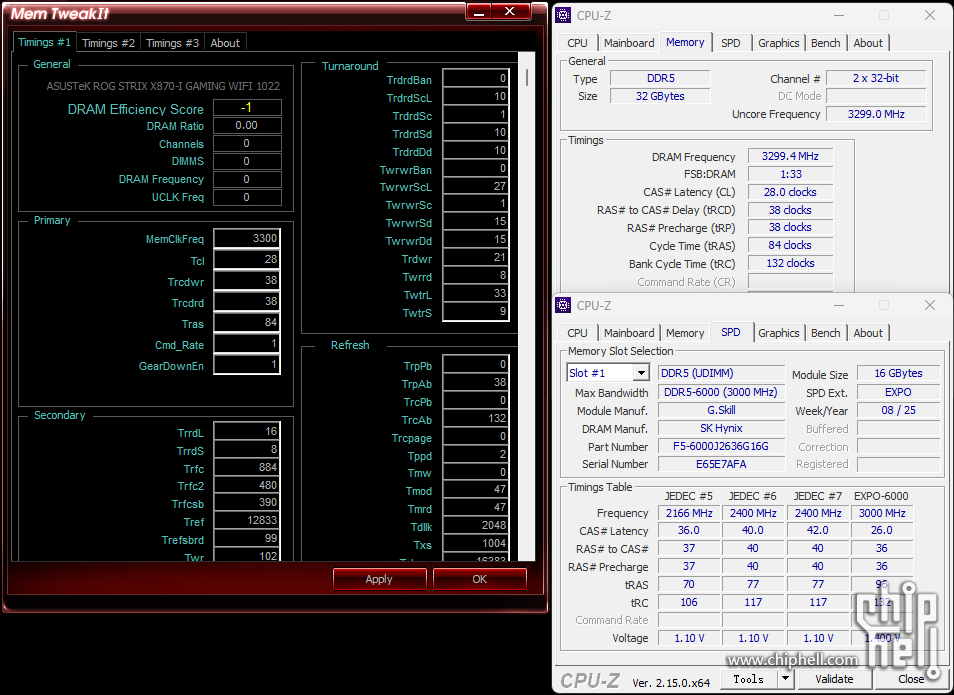Screen dimensions: 954x695
Task: Click the Tdllk field showing 2048
Action: pyautogui.click(x=476, y=526)
